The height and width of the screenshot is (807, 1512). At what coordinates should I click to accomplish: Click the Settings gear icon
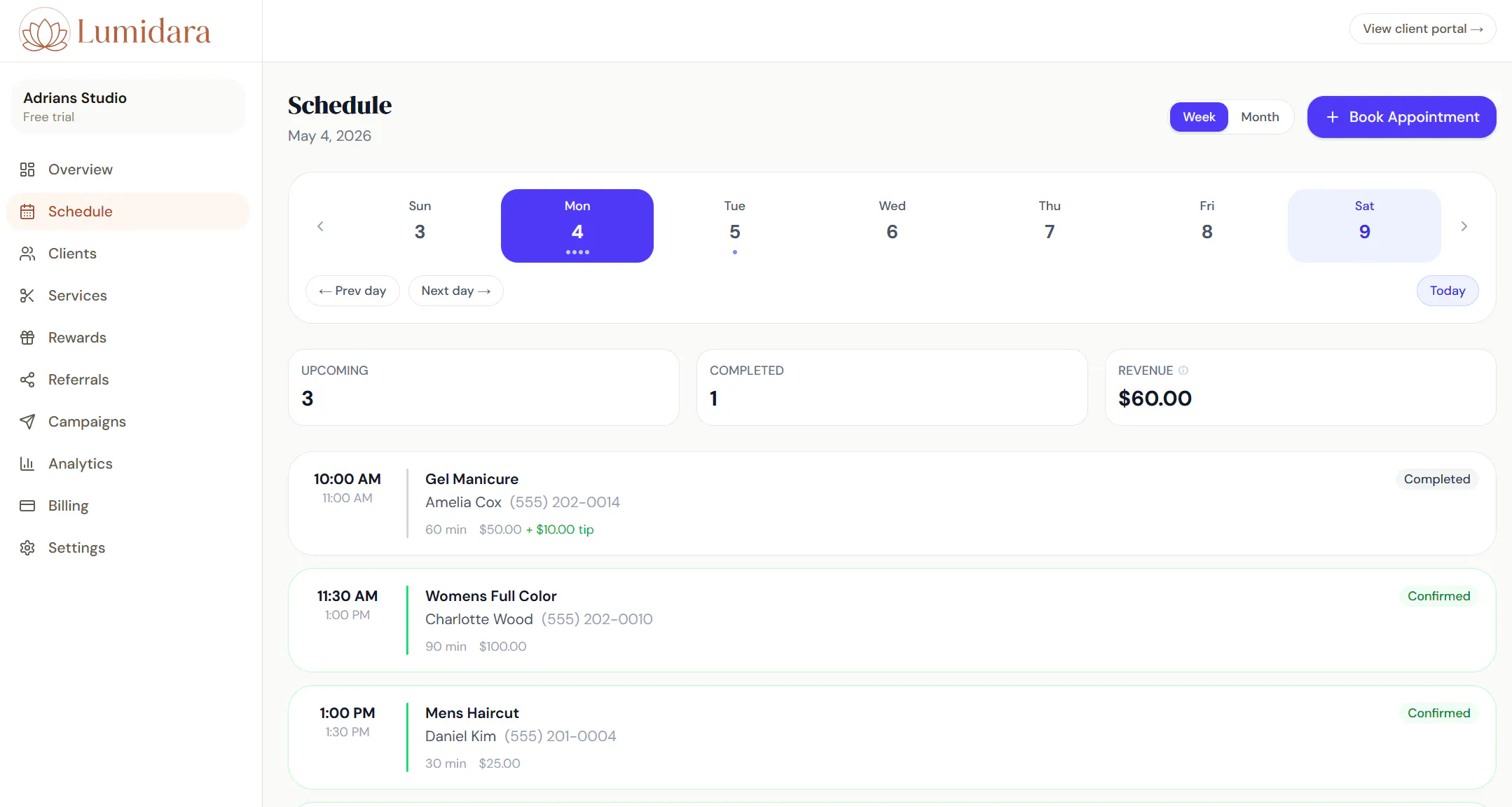(27, 548)
